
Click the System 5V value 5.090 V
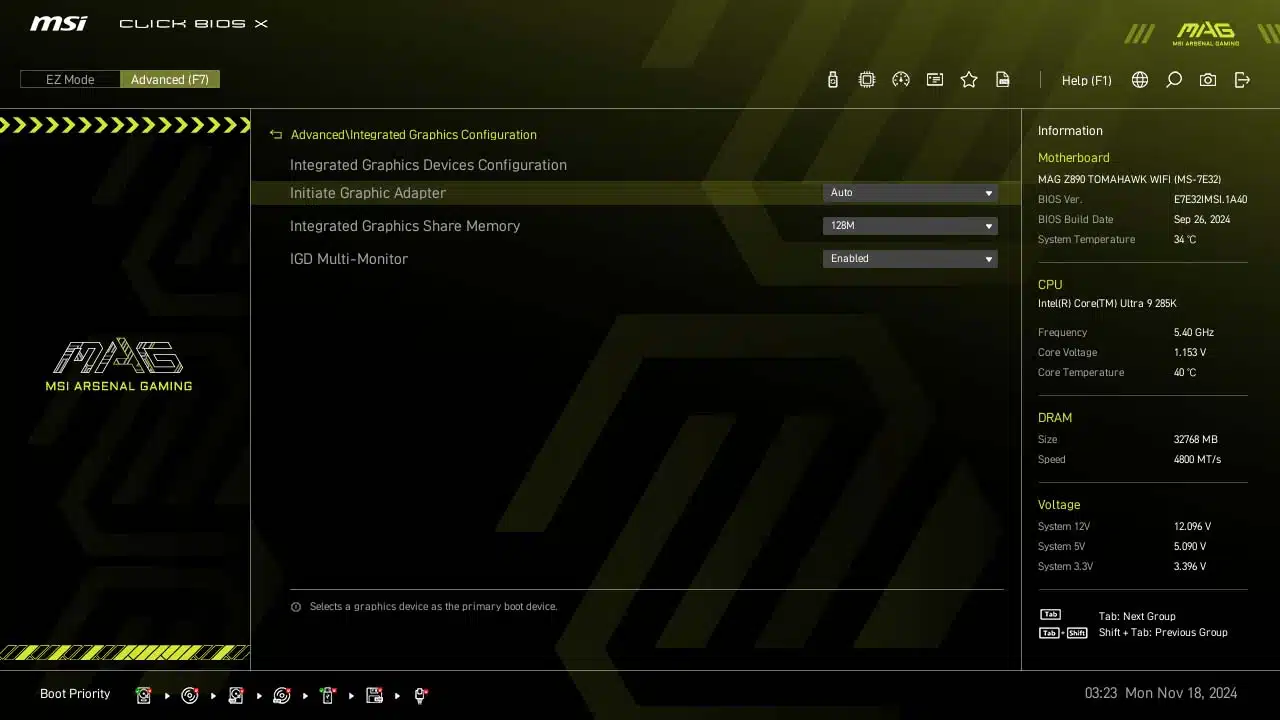(1190, 546)
